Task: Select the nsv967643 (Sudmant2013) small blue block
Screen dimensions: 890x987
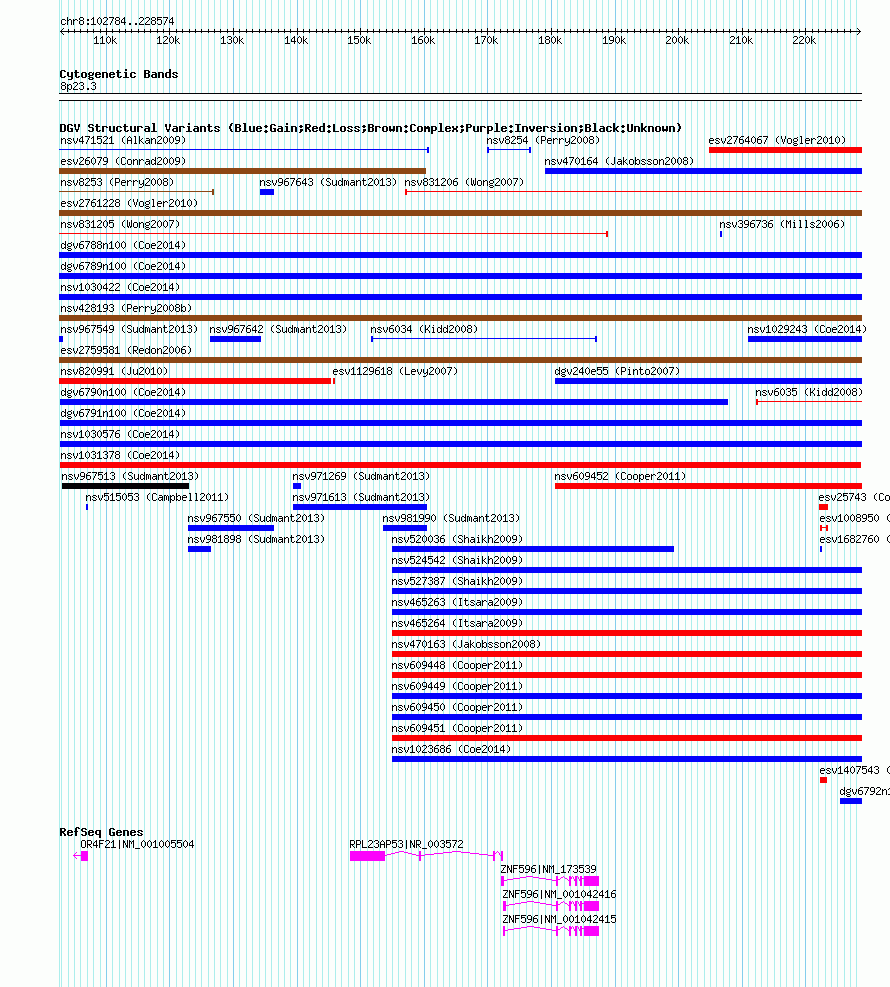Action: point(267,192)
